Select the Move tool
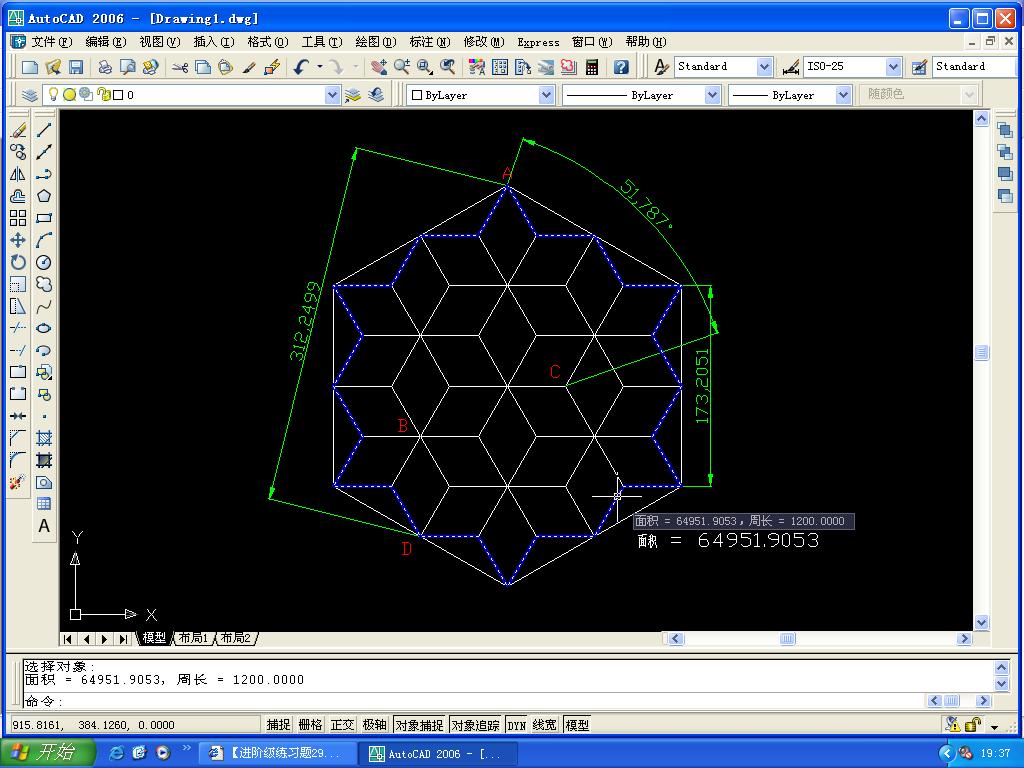This screenshot has height=768, width=1024. pyautogui.click(x=18, y=240)
